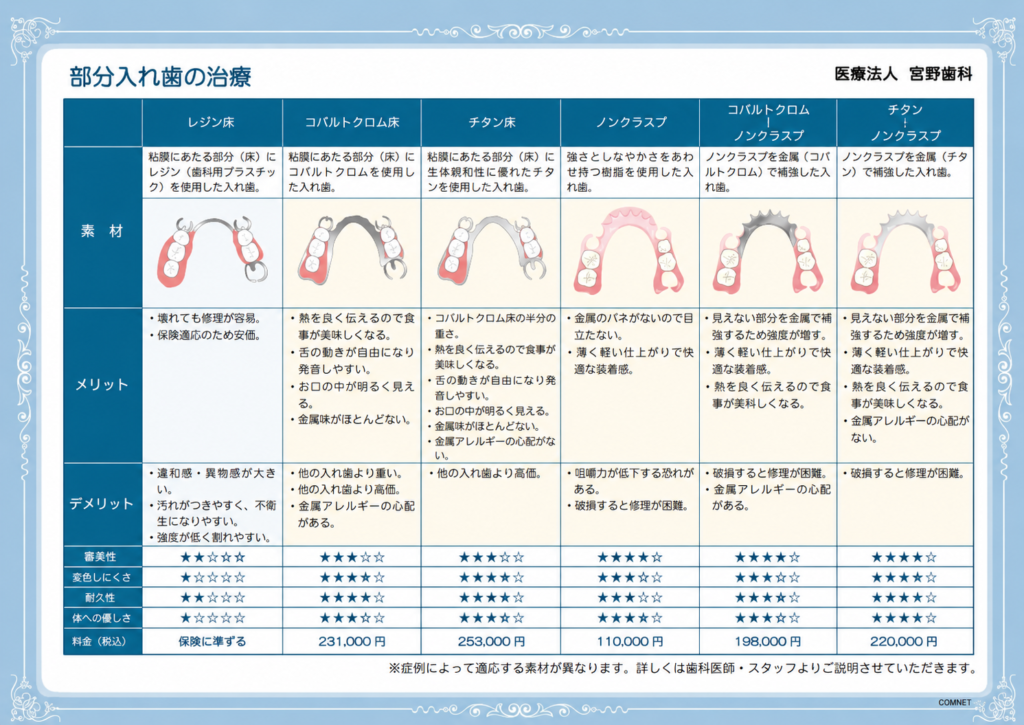
Task: Click the レジン床 denture illustration
Action: coord(212,252)
